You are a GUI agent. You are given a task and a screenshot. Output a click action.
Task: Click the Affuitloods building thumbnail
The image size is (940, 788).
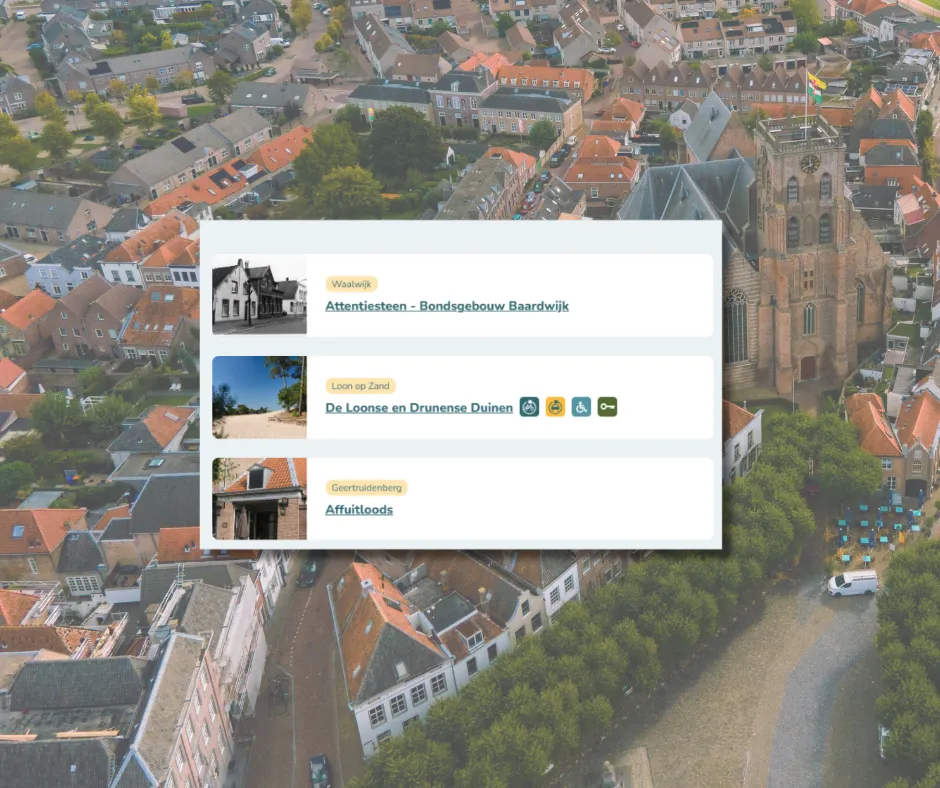259,499
